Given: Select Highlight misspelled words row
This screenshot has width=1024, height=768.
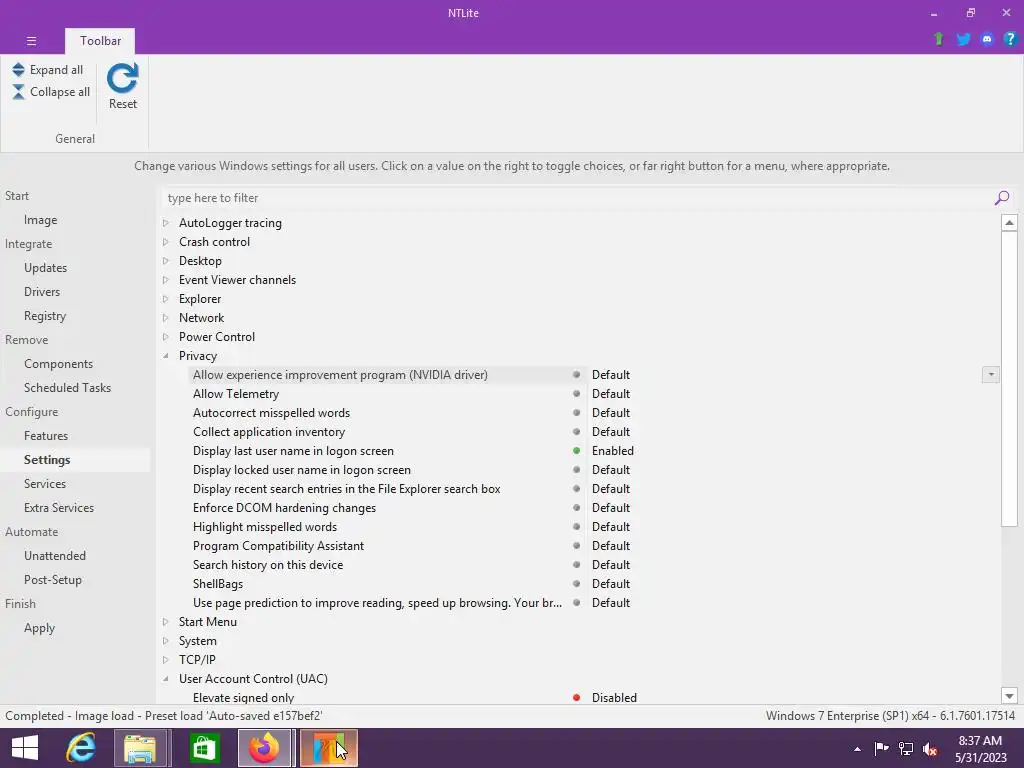Looking at the screenshot, I should pyautogui.click(x=264, y=527).
